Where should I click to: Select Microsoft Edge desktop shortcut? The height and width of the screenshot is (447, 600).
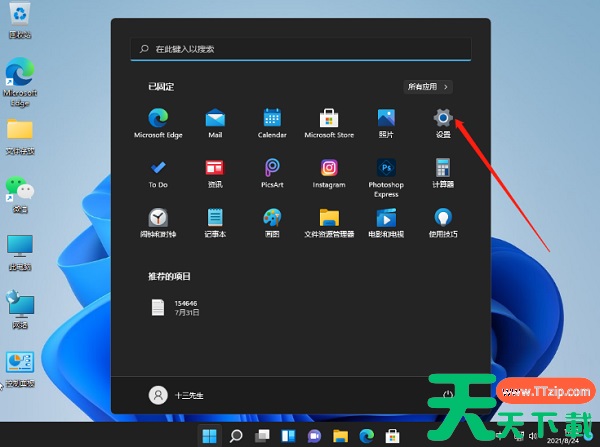20,82
